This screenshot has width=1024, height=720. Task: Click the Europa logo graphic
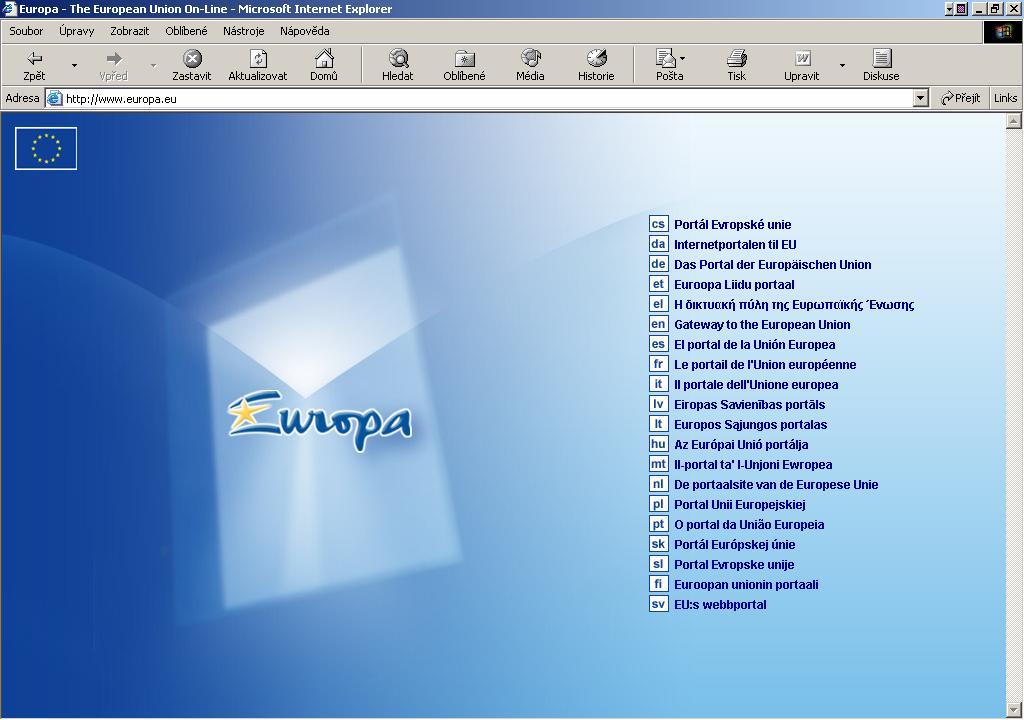pyautogui.click(x=320, y=421)
